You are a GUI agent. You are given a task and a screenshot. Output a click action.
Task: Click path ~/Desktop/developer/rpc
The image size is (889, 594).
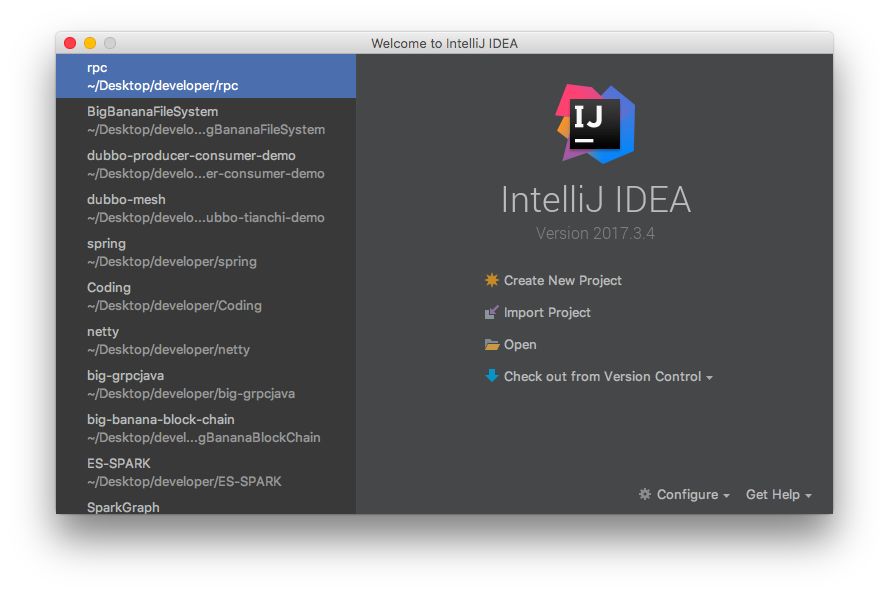tap(163, 86)
